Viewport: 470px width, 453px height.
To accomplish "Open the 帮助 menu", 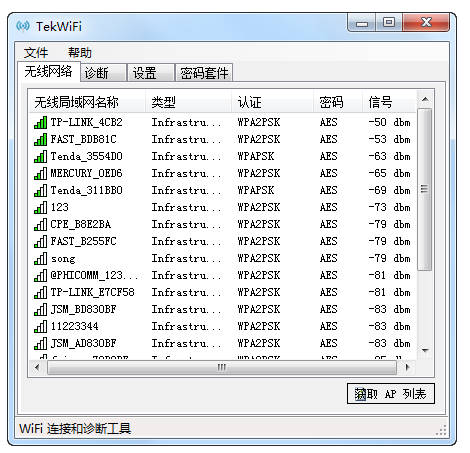I will pyautogui.click(x=80, y=53).
